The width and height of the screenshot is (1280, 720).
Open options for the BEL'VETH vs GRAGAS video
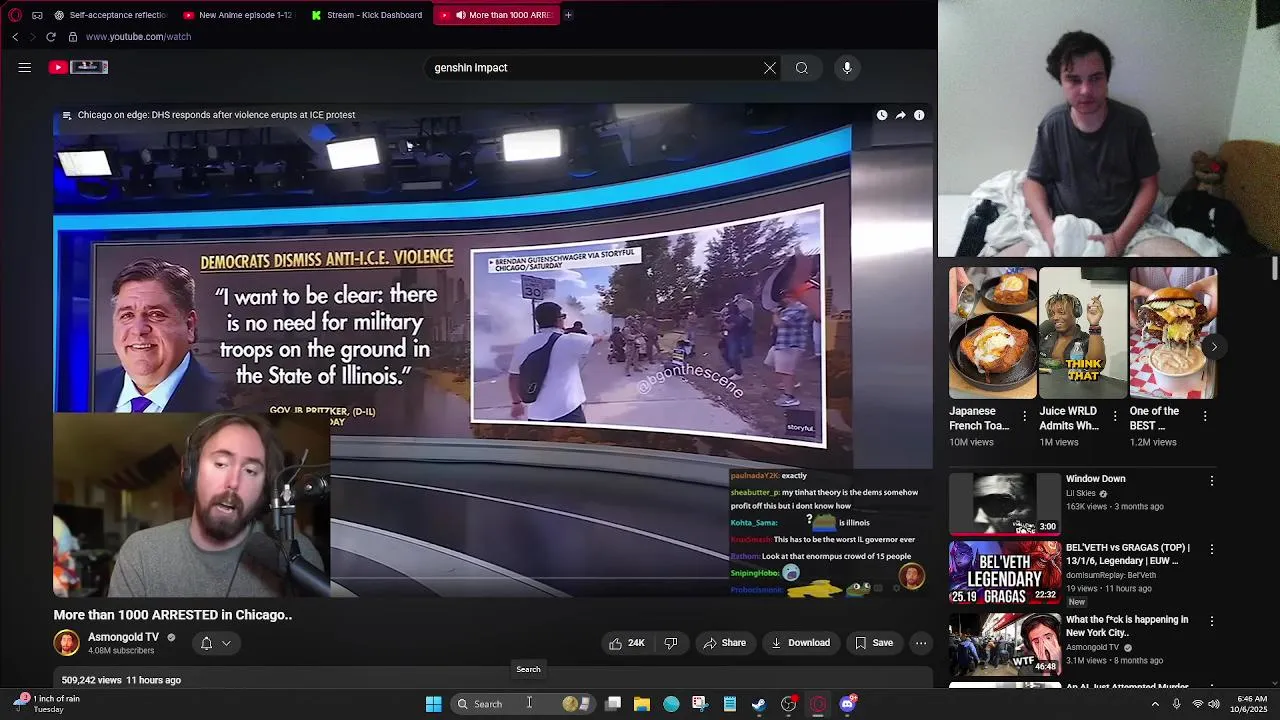1211,550
